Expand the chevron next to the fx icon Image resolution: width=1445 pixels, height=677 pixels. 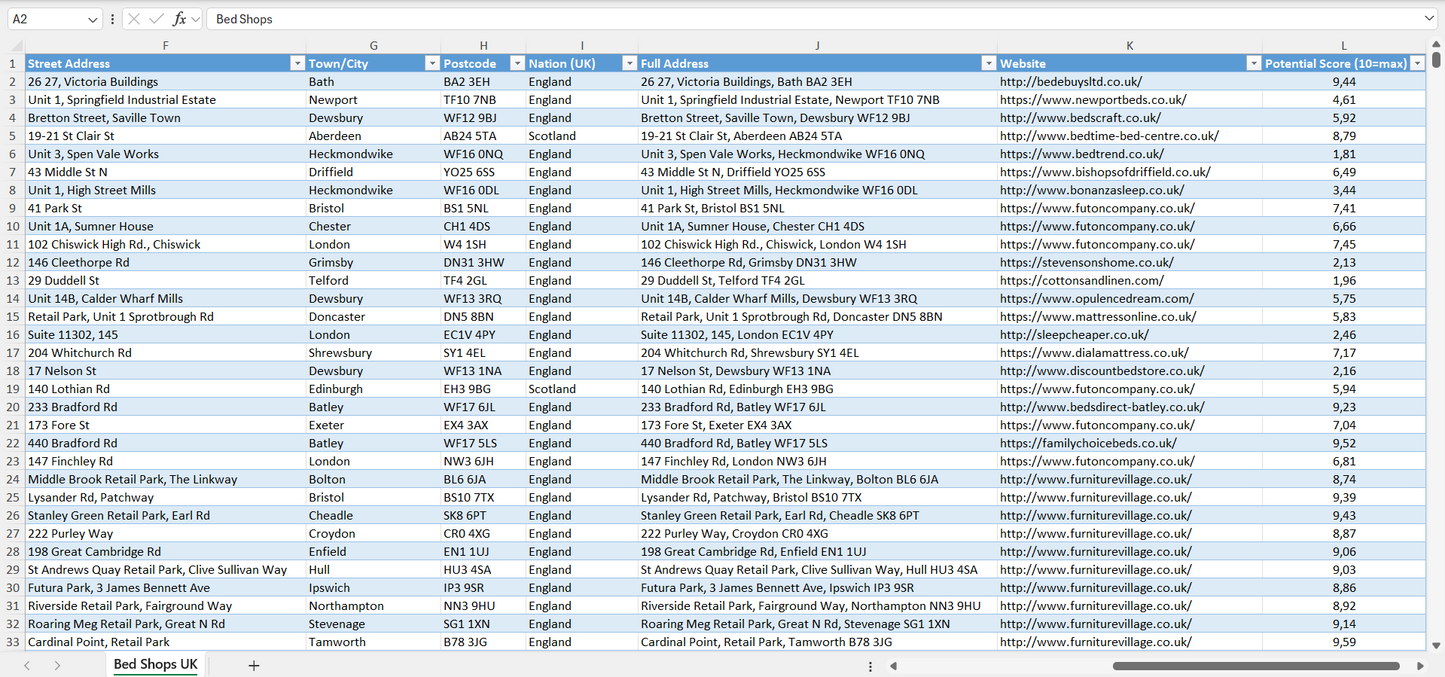pos(195,18)
